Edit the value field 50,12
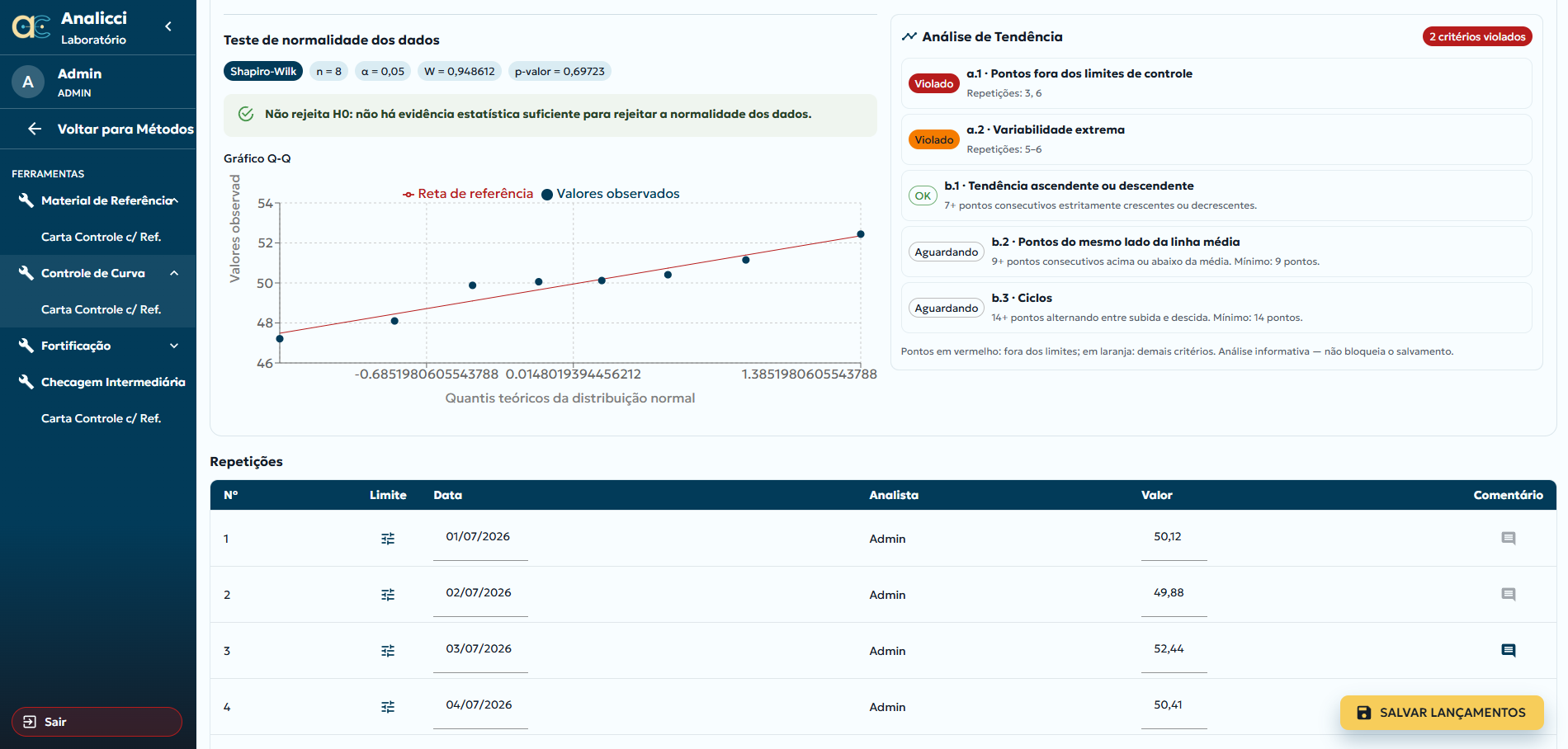 point(1174,537)
